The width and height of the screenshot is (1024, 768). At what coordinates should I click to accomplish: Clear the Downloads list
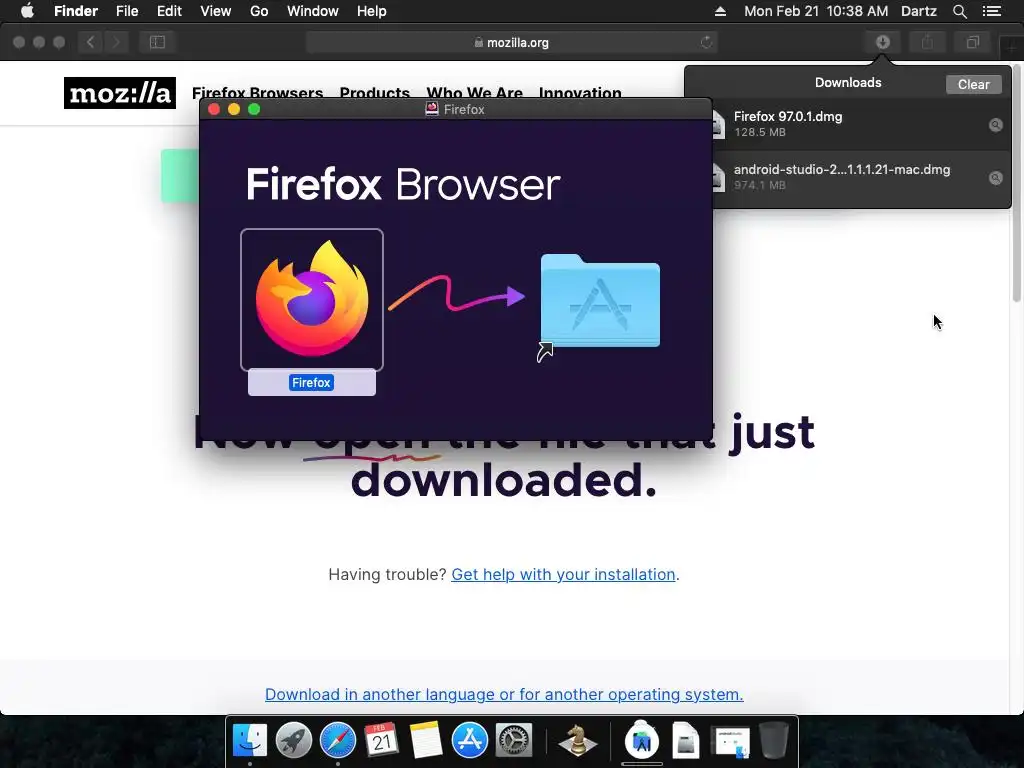click(973, 84)
